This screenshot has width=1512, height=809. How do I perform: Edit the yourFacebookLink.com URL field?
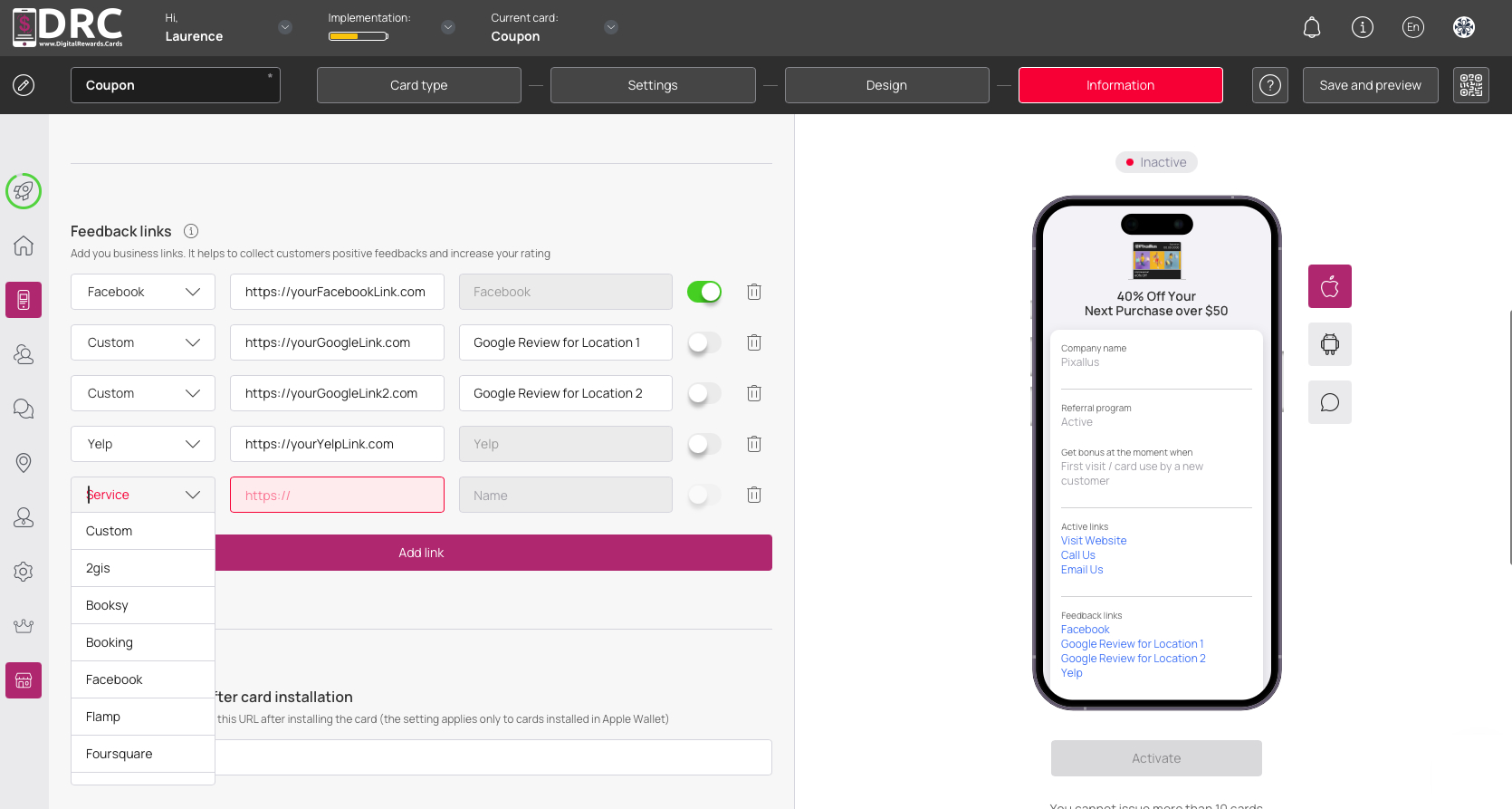(337, 292)
